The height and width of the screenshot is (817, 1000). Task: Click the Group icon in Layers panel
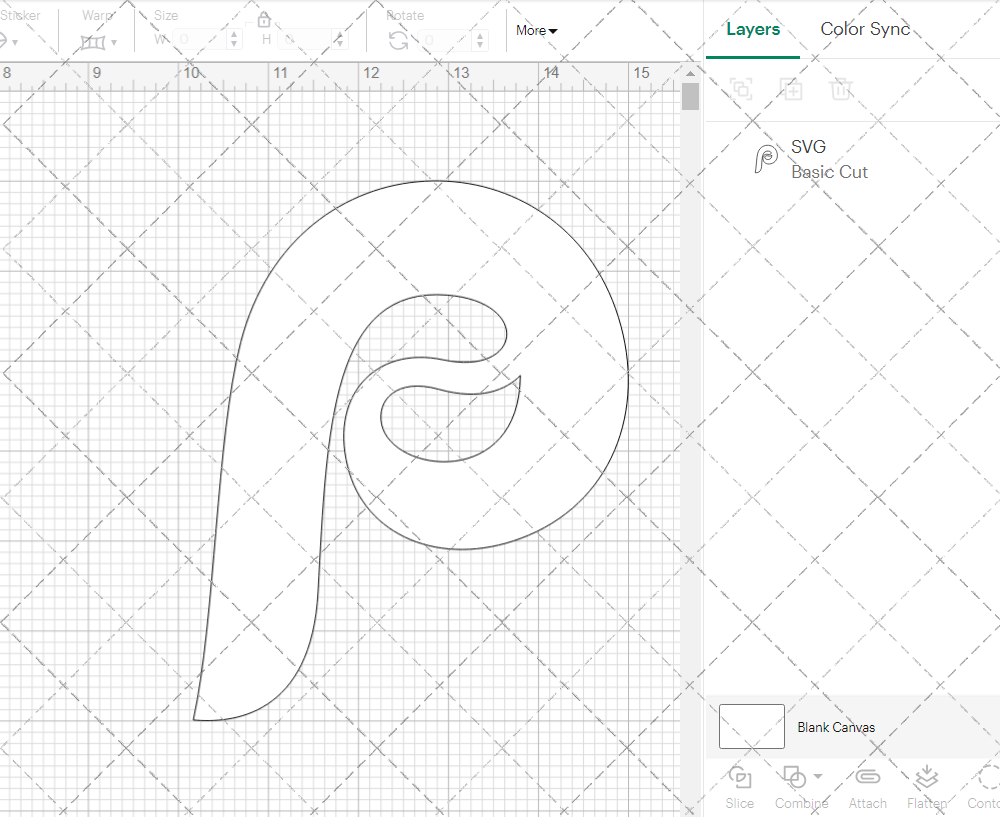click(x=741, y=89)
